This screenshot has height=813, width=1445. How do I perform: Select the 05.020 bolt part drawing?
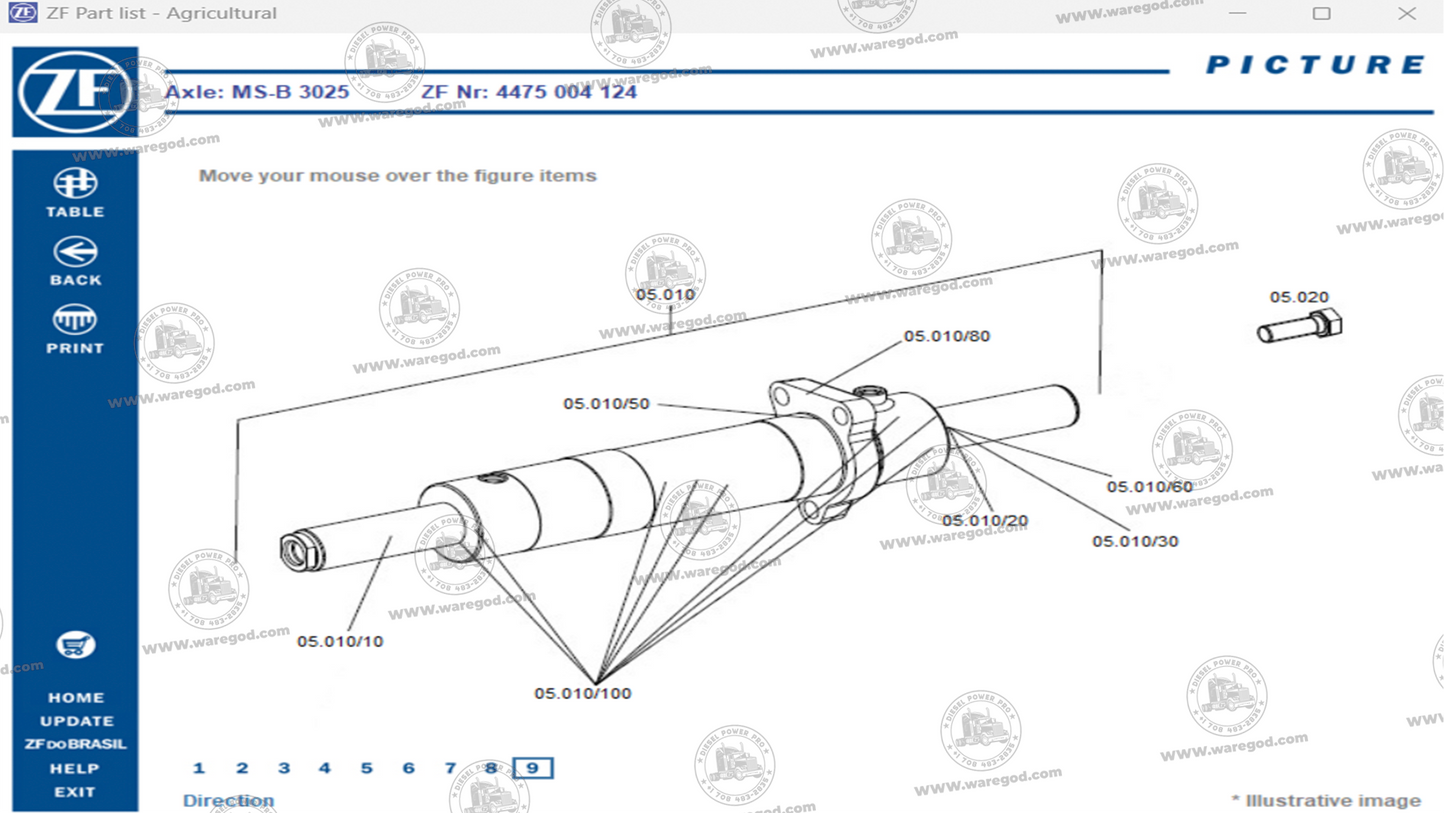1299,326
